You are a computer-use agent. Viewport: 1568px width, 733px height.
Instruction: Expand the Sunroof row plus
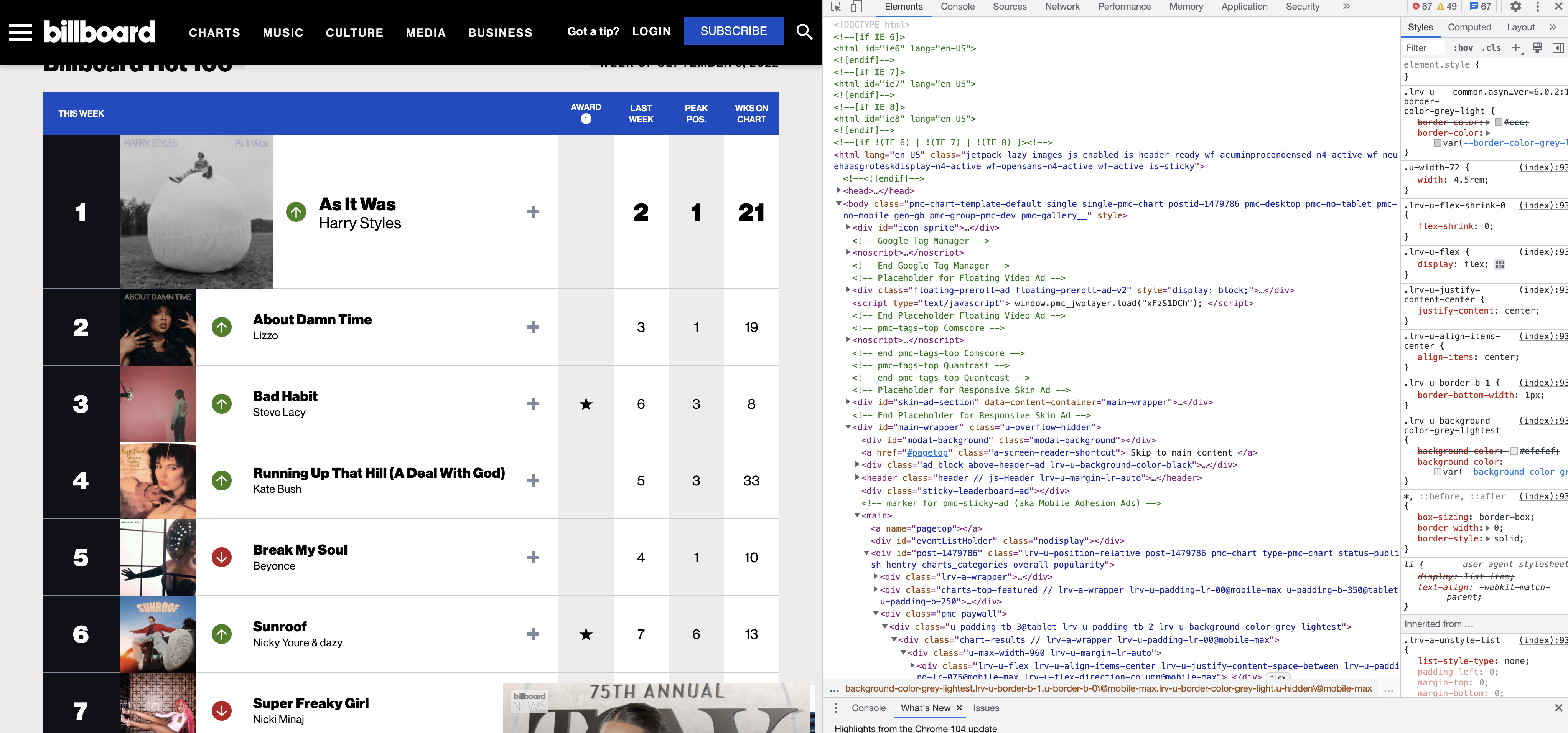click(533, 634)
